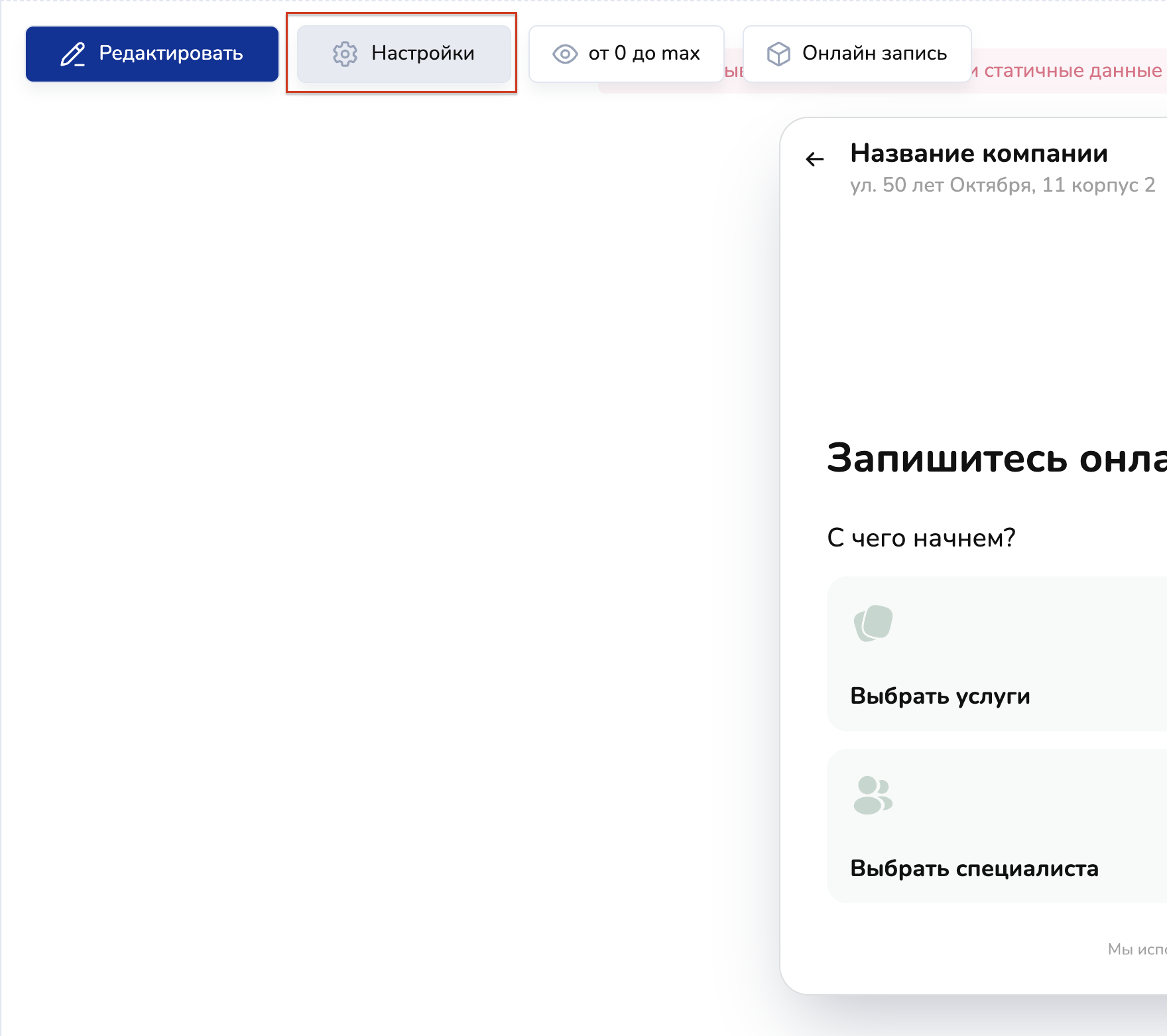Open the Онлайн запись selector
Screen dimensions: 1167x1036
pos(857,54)
